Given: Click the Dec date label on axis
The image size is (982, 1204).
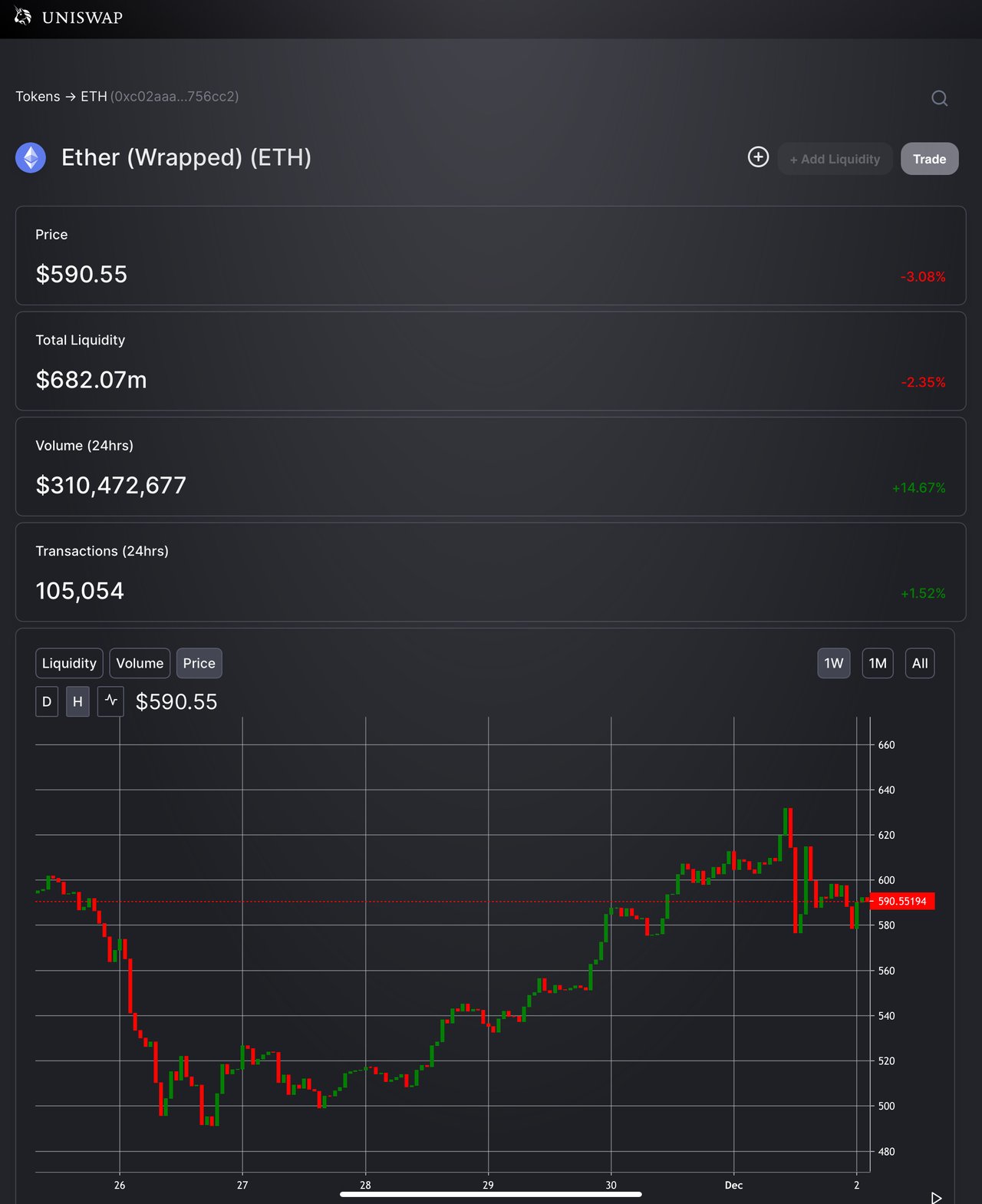Looking at the screenshot, I should pyautogui.click(x=733, y=1186).
